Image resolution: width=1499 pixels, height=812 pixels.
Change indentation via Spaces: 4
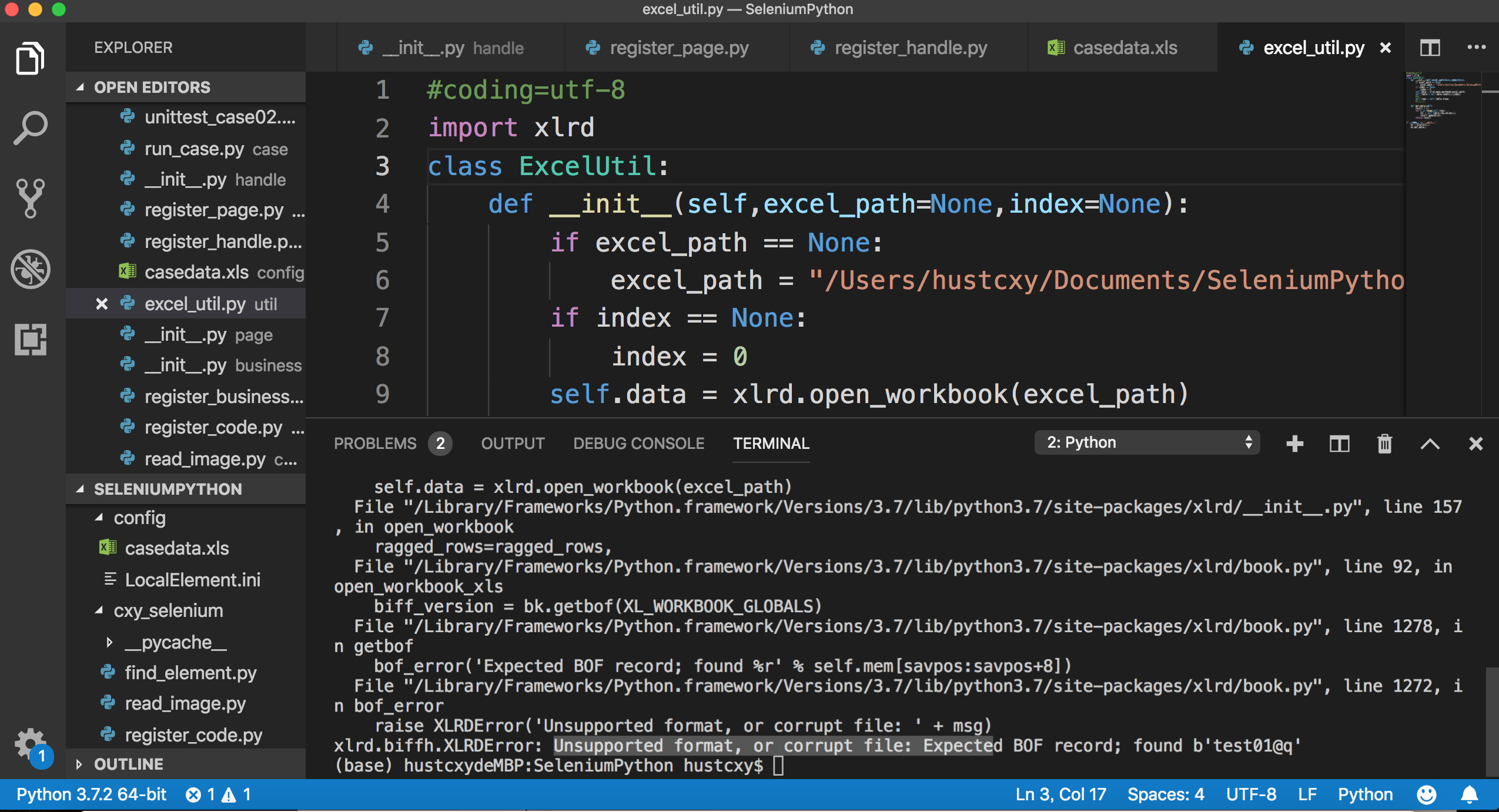point(1166,795)
